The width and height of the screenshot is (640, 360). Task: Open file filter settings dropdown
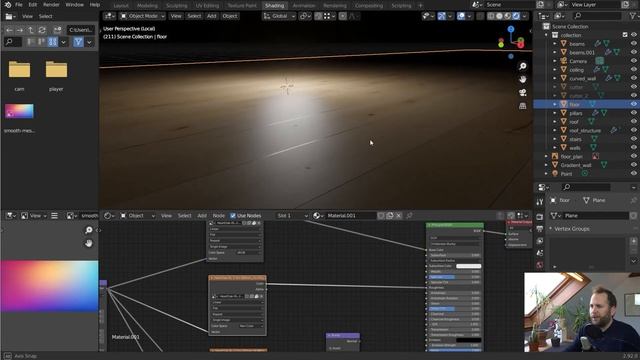pos(89,42)
